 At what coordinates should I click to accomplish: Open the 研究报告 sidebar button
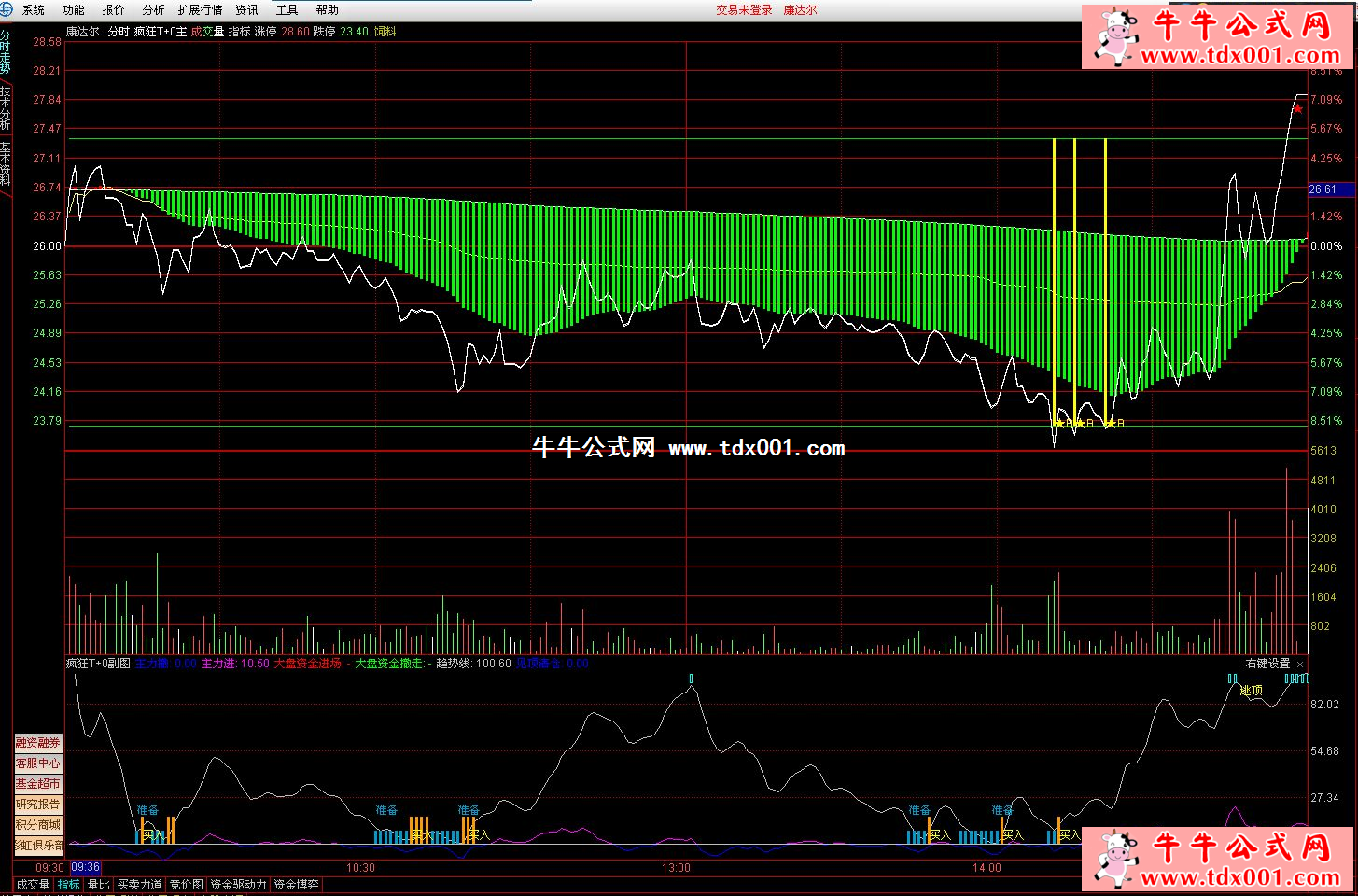[37, 805]
